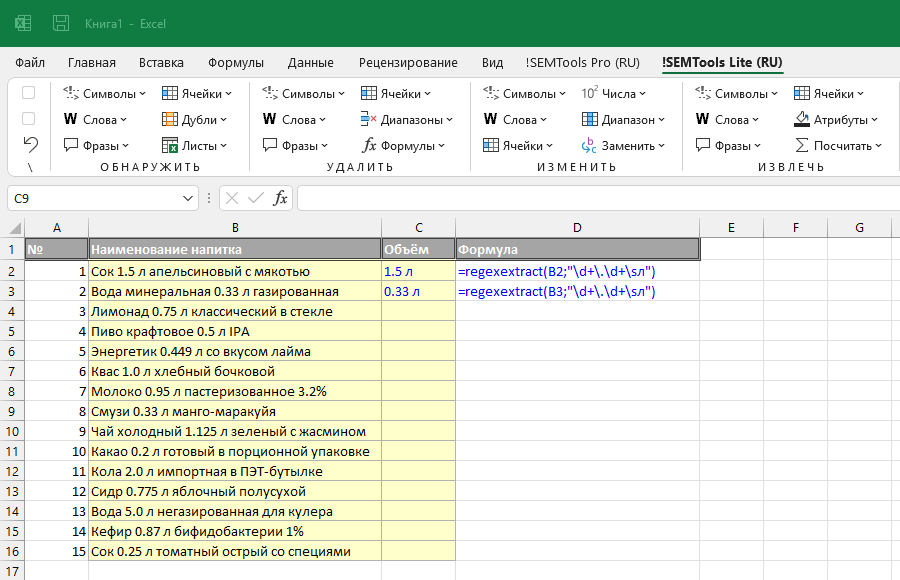The height and width of the screenshot is (580, 900).
Task: Select cell 'Смузи 0.33 л манго-маракуйя'
Action: 235,412
